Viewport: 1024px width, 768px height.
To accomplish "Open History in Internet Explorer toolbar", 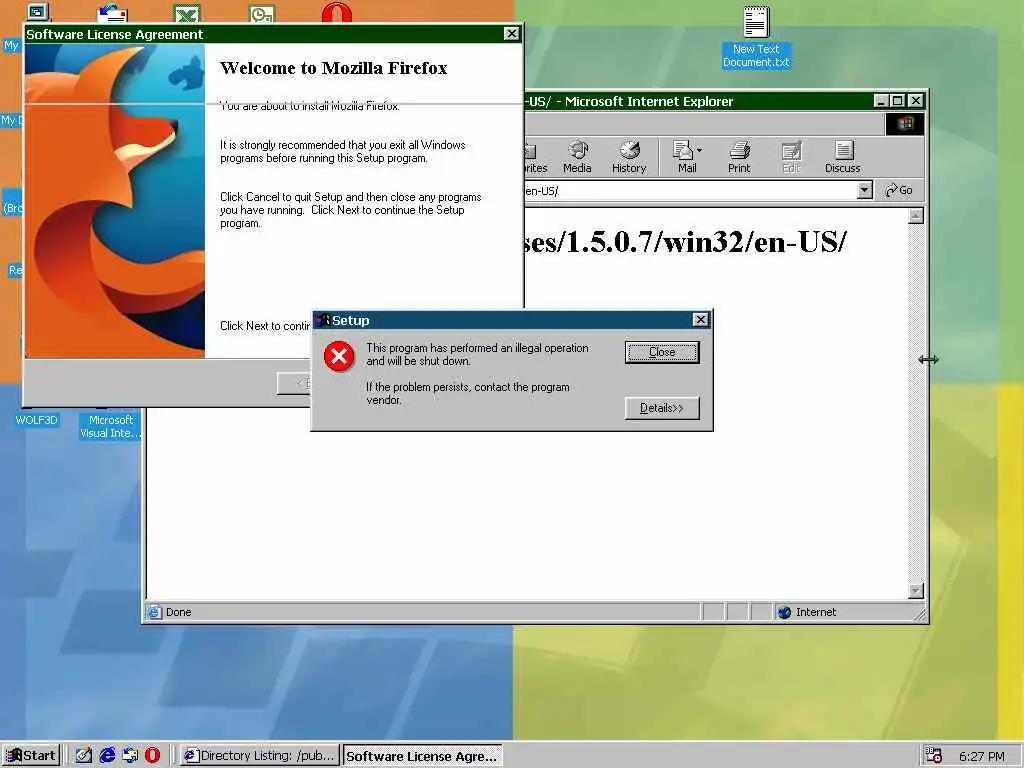I will point(629,157).
